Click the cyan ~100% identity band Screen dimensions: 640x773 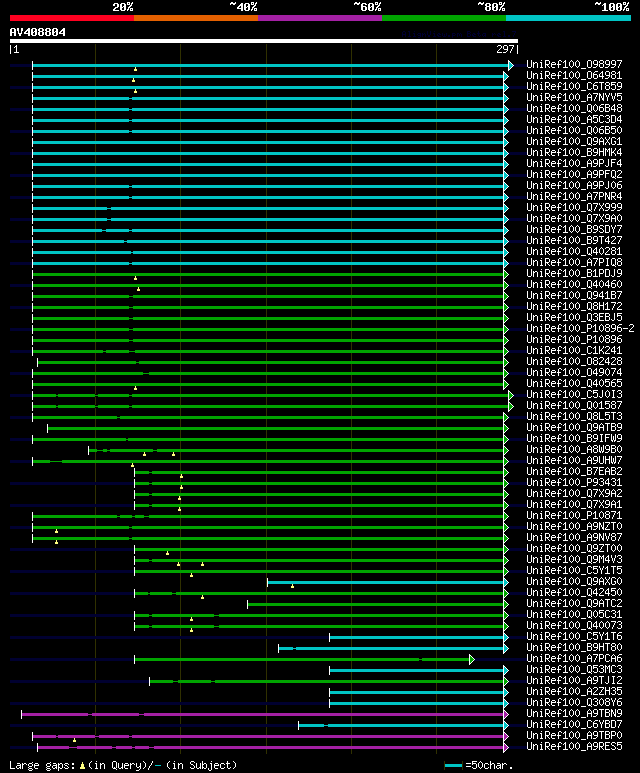[569, 18]
